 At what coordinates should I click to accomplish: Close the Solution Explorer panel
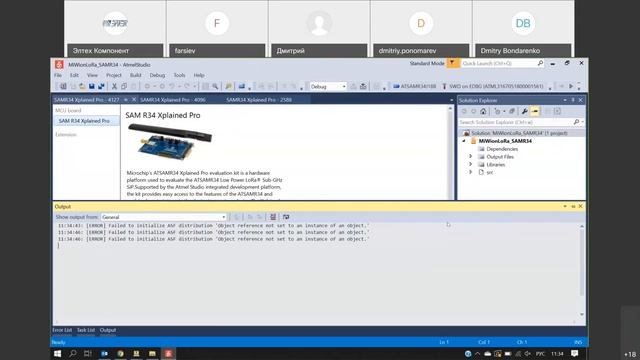(580, 100)
